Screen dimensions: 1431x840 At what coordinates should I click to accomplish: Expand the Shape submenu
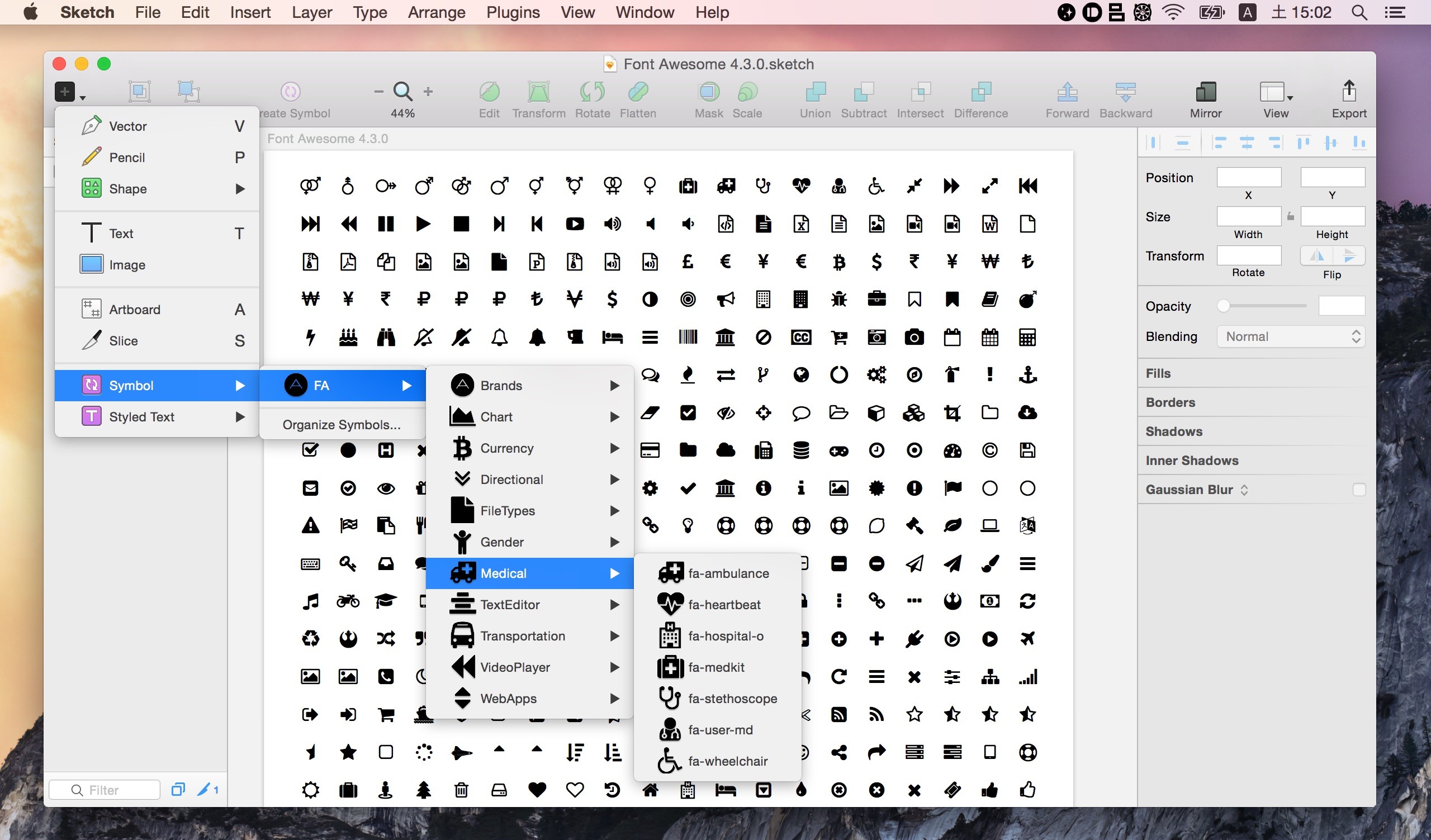pyautogui.click(x=157, y=188)
